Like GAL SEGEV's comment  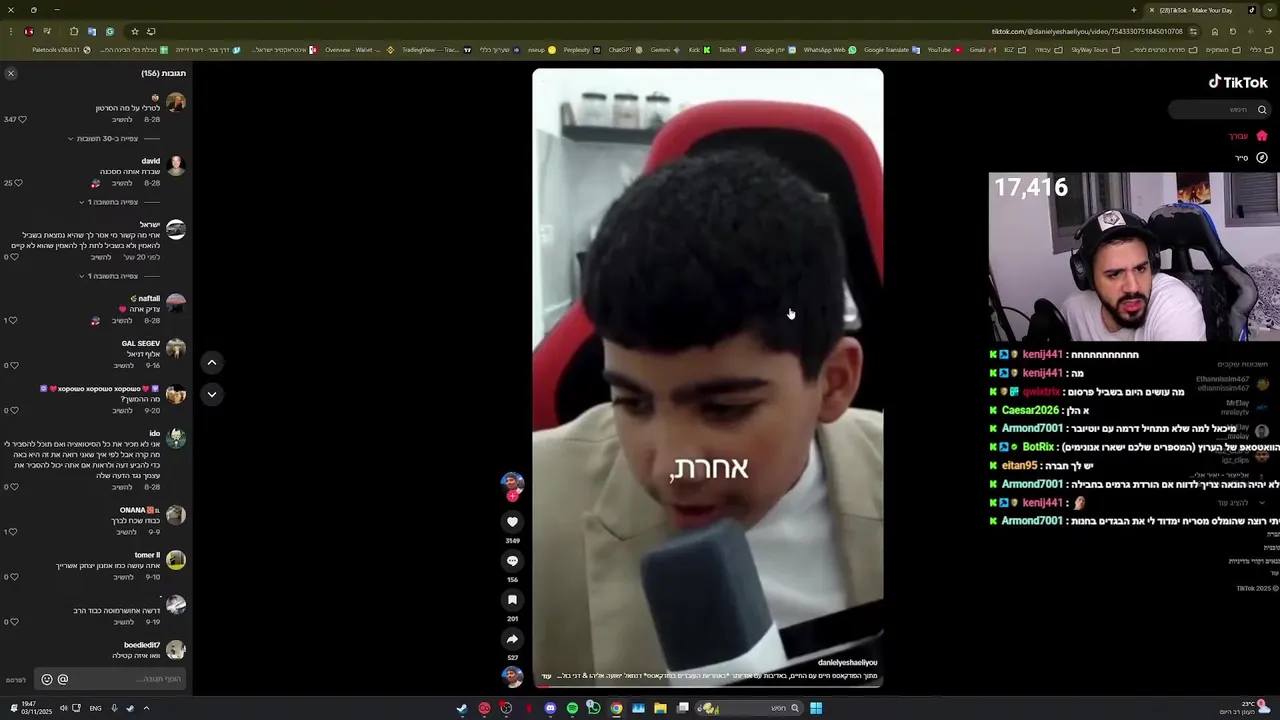(x=13, y=366)
